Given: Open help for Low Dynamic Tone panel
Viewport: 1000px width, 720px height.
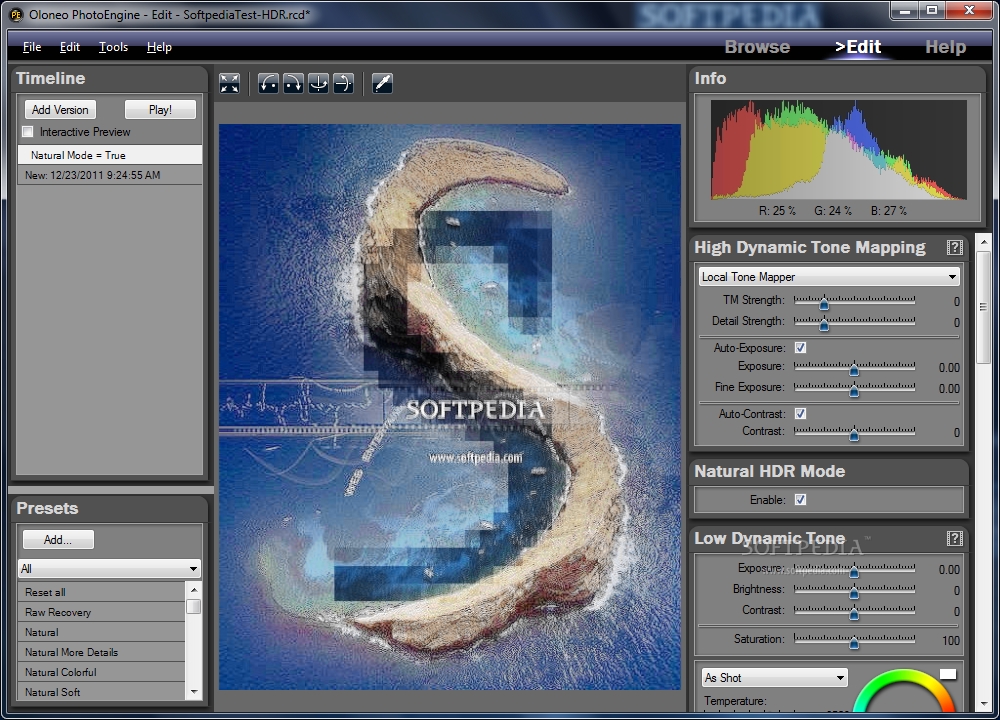Looking at the screenshot, I should (x=954, y=538).
